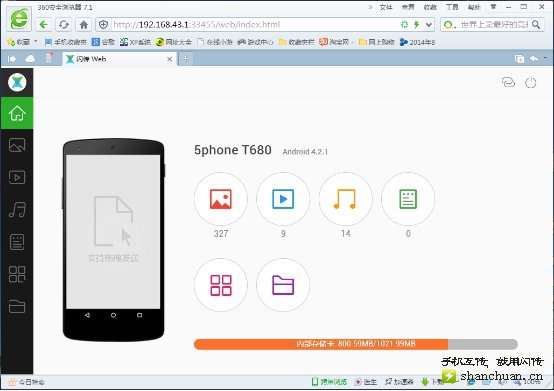Click the power disconnect icon
The height and width of the screenshot is (391, 554).
pyautogui.click(x=530, y=83)
